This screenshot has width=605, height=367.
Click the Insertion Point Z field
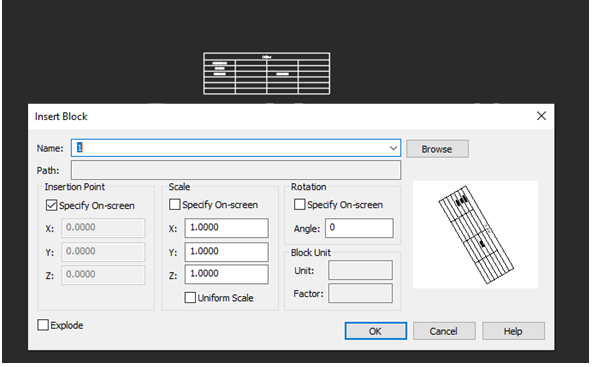pos(103,275)
